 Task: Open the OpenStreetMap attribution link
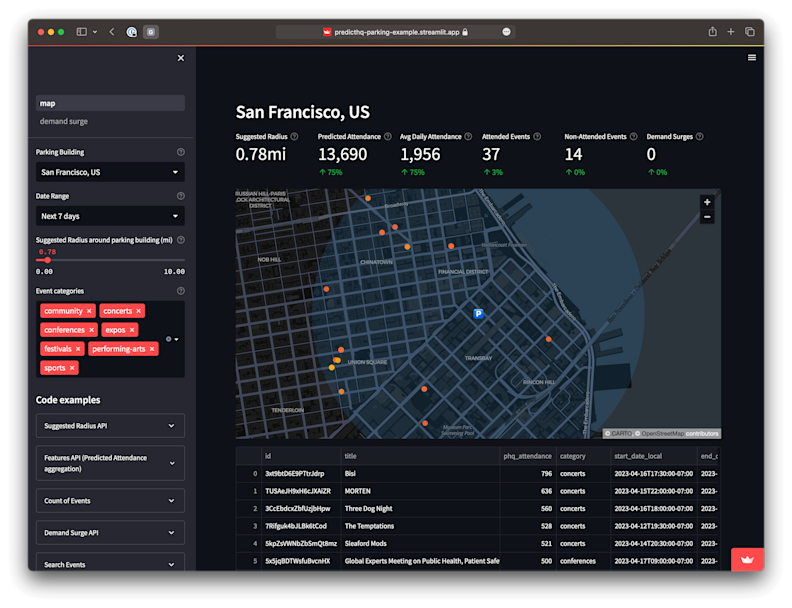click(x=662, y=434)
